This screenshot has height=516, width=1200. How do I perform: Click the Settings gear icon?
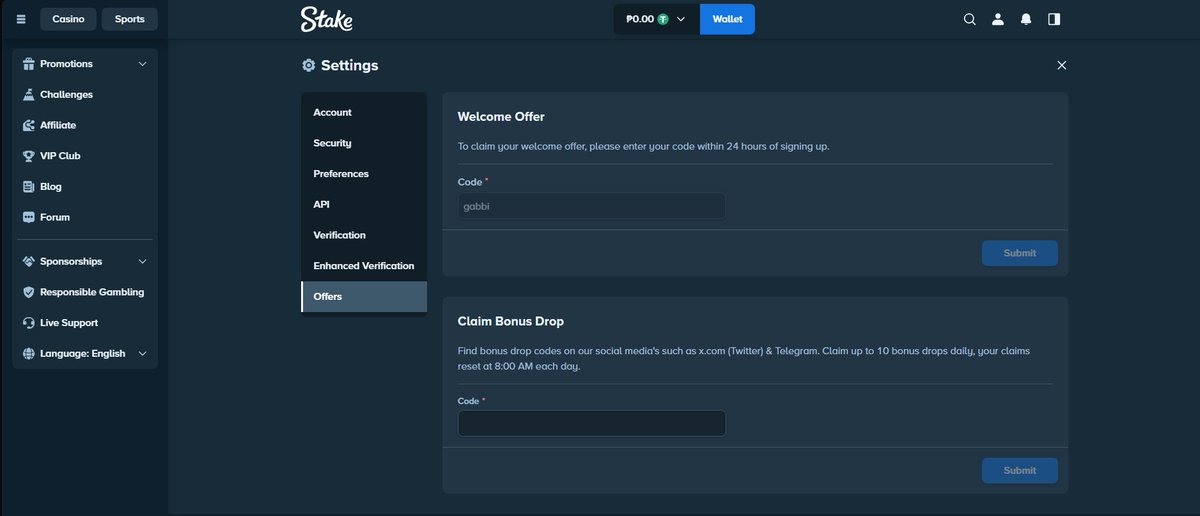pyautogui.click(x=308, y=65)
